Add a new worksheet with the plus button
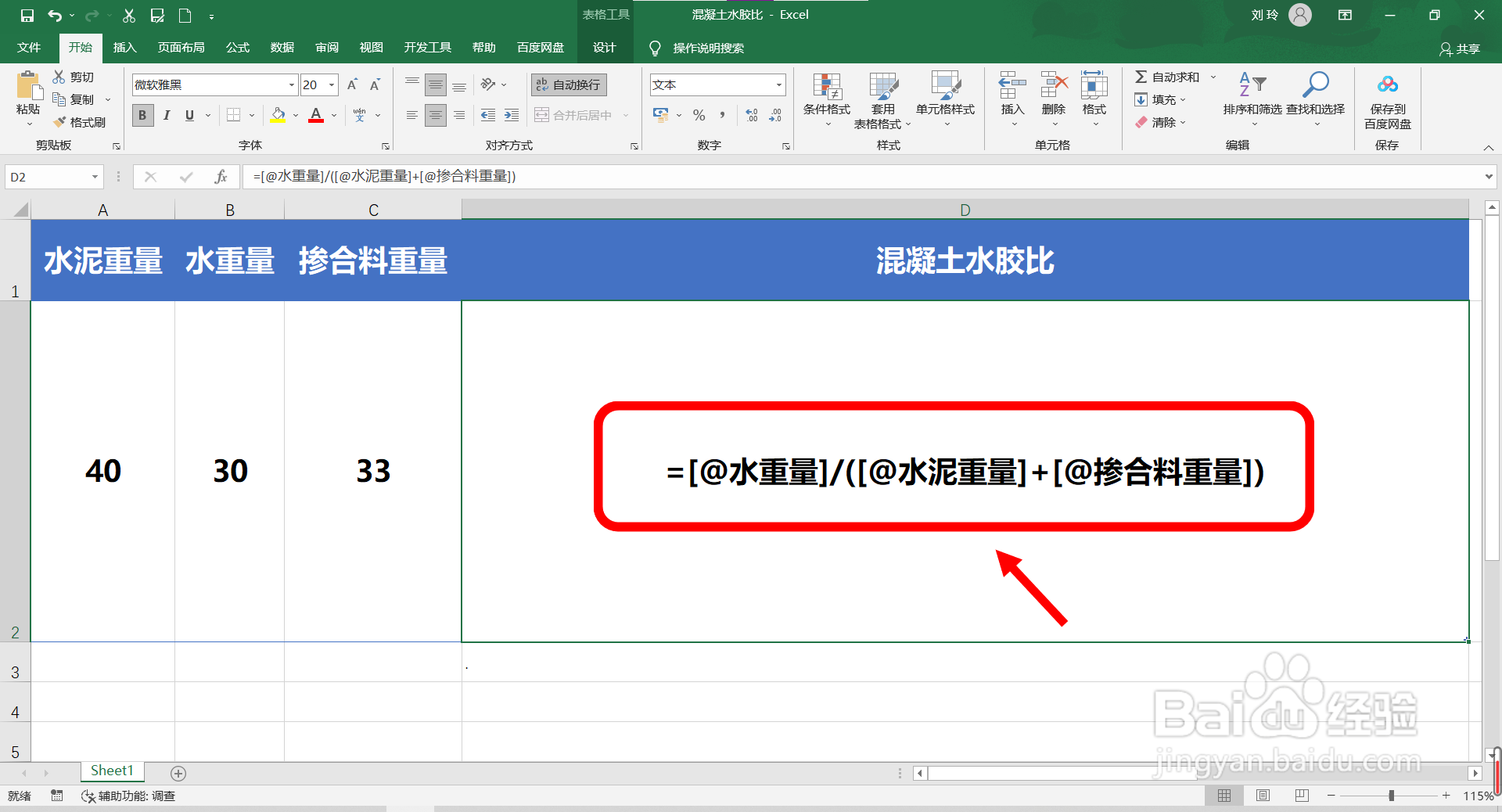This screenshot has width=1502, height=812. pos(178,774)
